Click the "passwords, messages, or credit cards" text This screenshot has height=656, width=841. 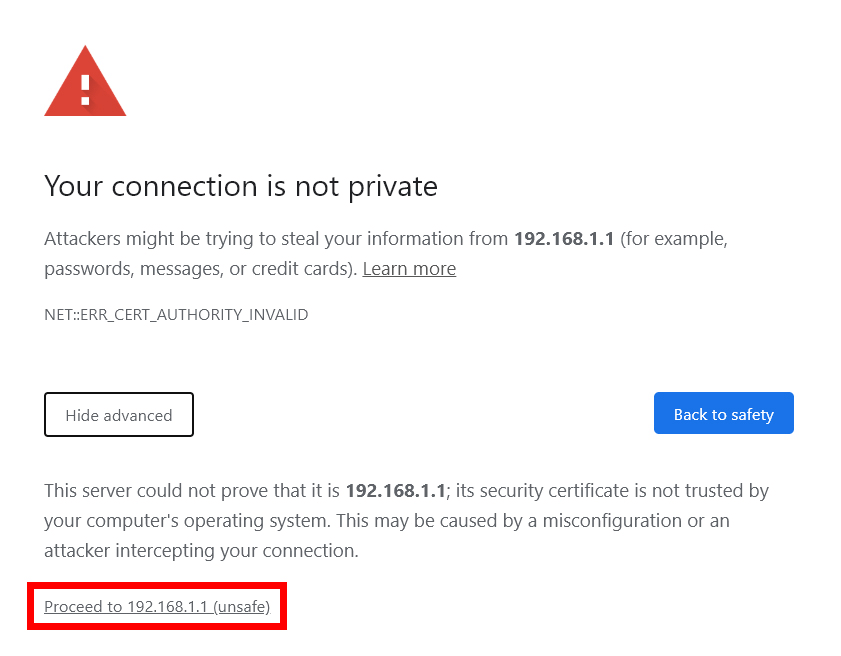click(197, 269)
